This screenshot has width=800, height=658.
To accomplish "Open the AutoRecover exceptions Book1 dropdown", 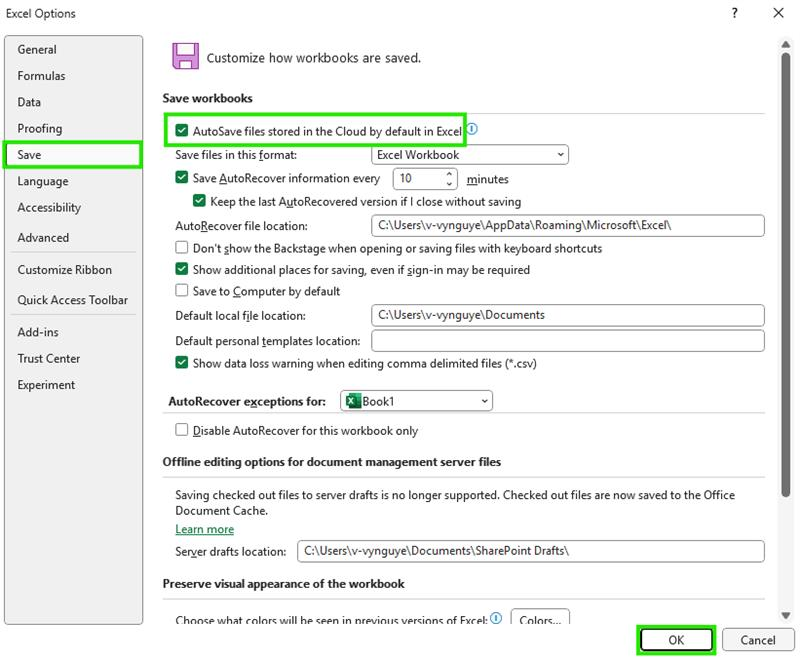I will pyautogui.click(x=416, y=401).
